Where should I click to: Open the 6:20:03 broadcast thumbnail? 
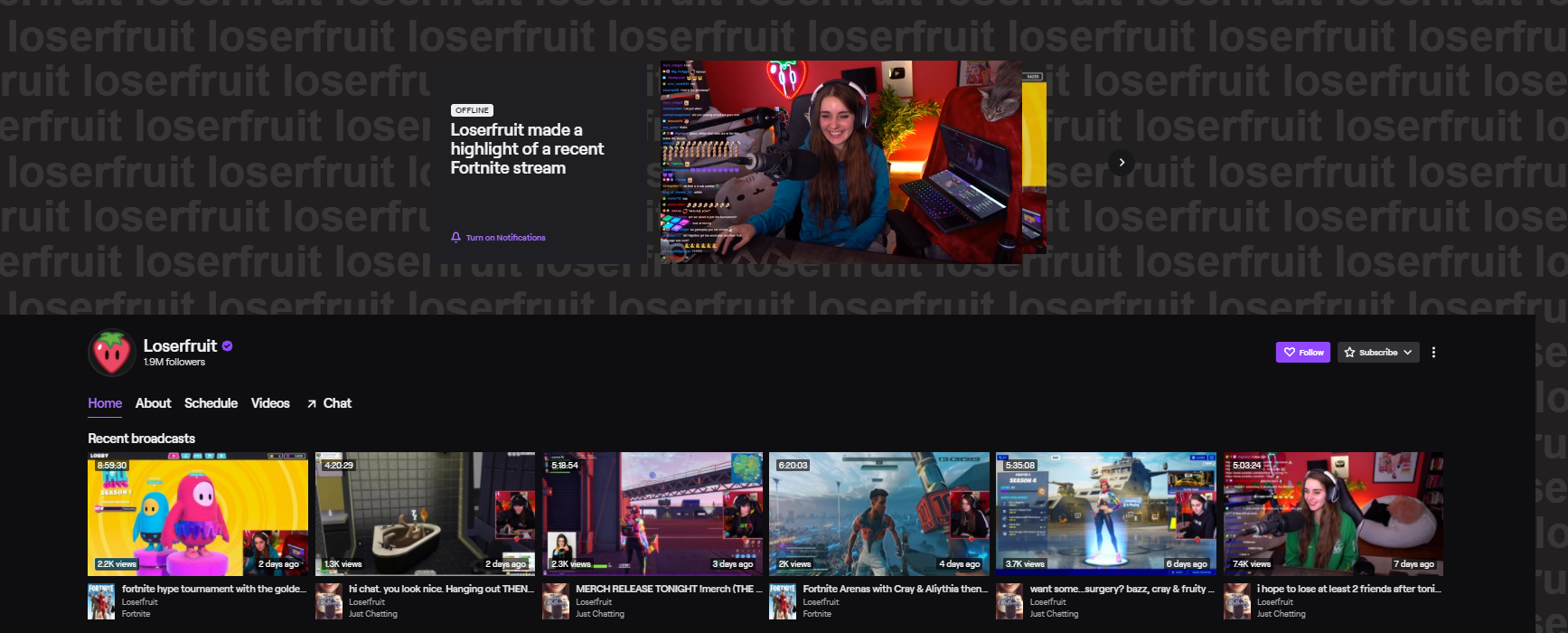point(879,514)
